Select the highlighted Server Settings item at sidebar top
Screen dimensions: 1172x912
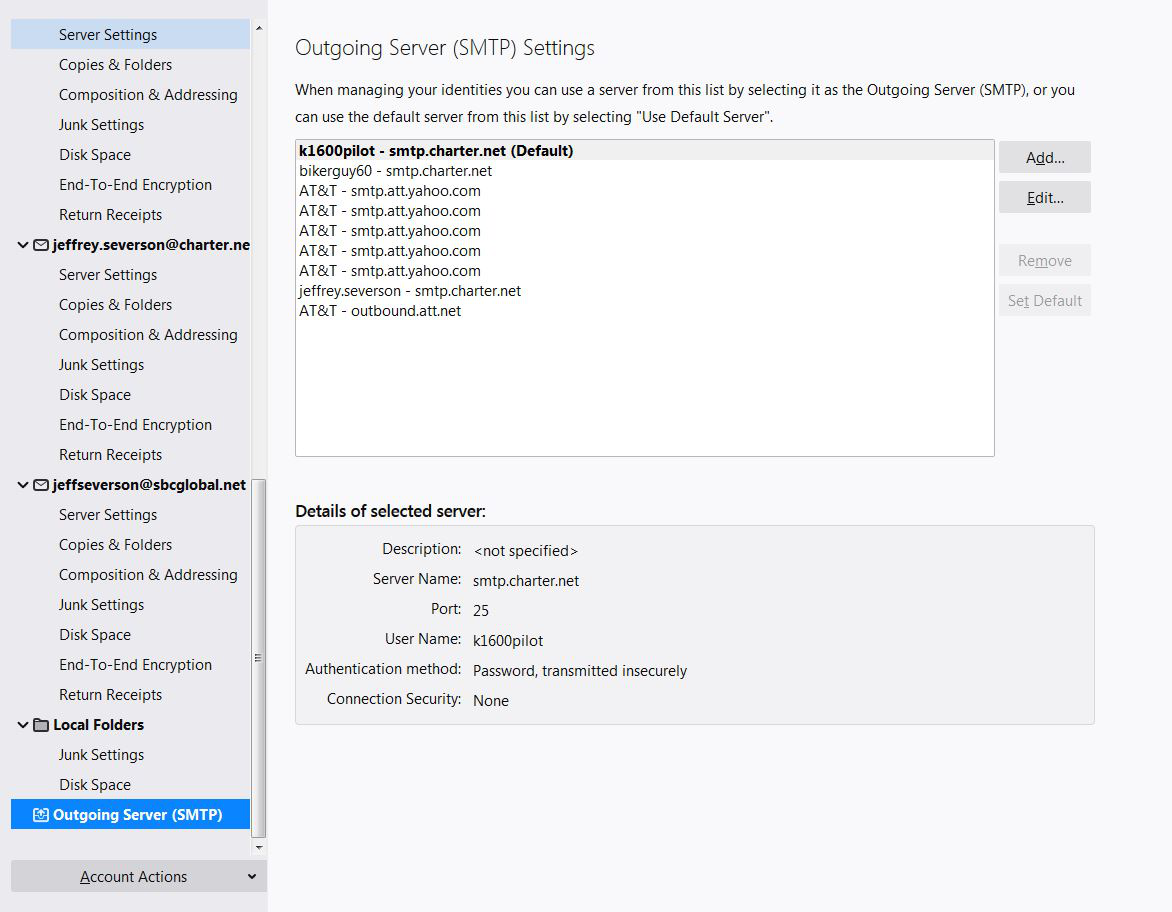pyautogui.click(x=130, y=34)
